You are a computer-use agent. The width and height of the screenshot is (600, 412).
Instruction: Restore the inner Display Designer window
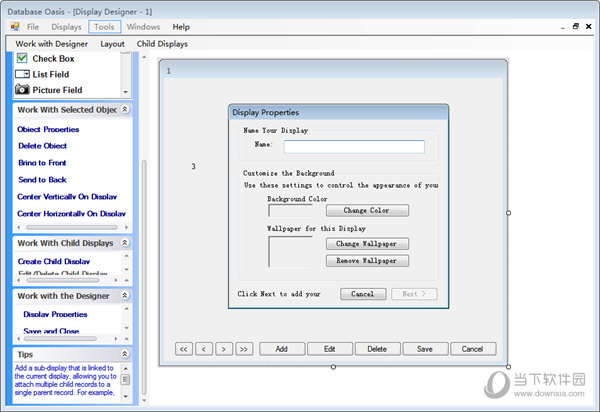(x=576, y=26)
